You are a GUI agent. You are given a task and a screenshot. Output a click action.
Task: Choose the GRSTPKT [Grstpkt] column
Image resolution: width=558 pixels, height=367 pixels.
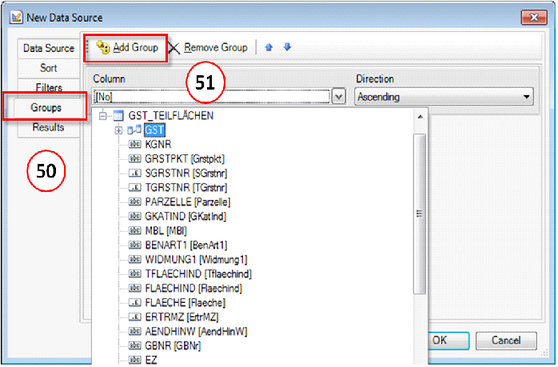185,159
